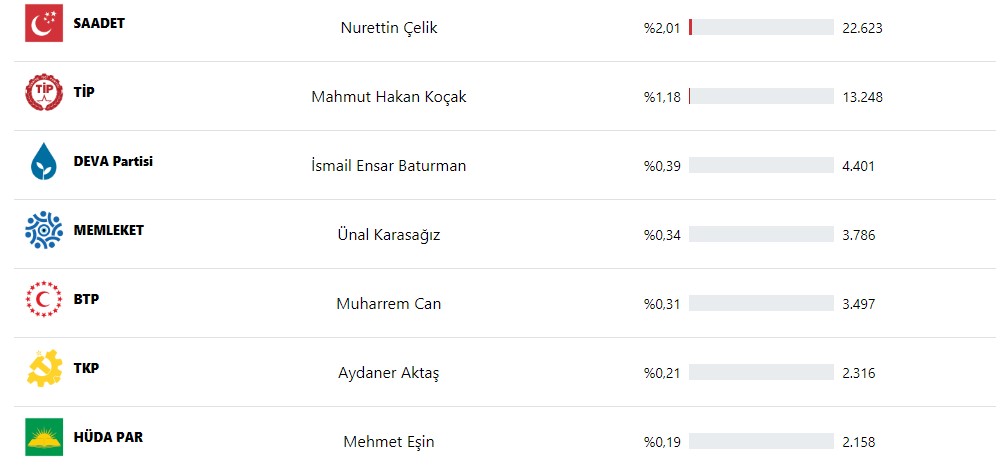1007x474 pixels.
Task: Click the 22.623 vote count
Action: point(863,28)
